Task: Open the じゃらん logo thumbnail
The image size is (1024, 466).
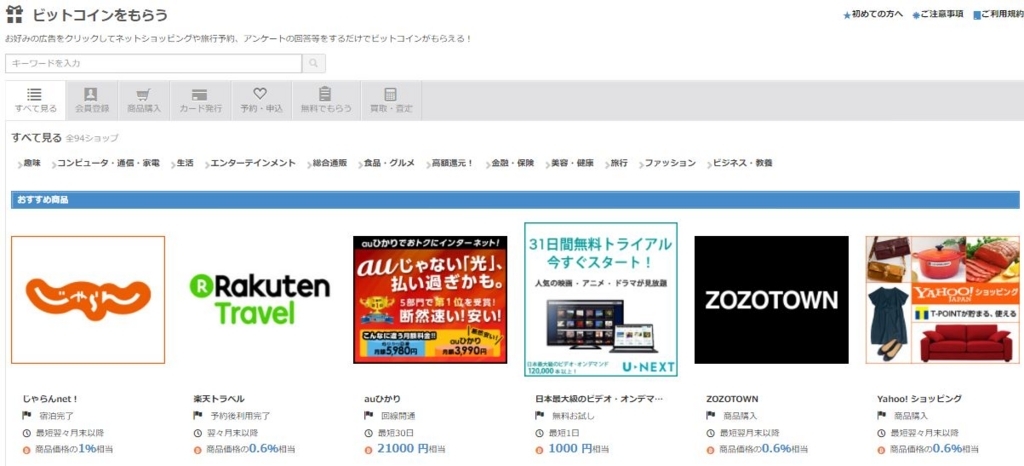Action: point(88,300)
